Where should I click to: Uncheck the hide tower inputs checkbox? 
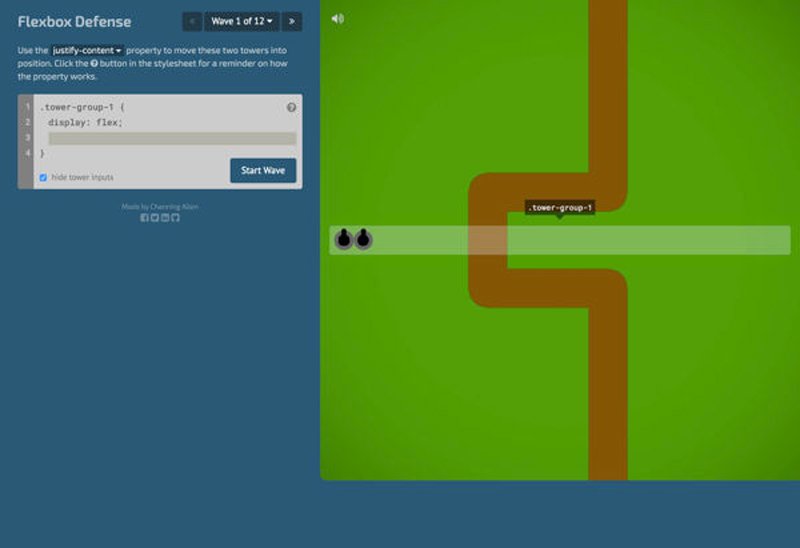(43, 178)
